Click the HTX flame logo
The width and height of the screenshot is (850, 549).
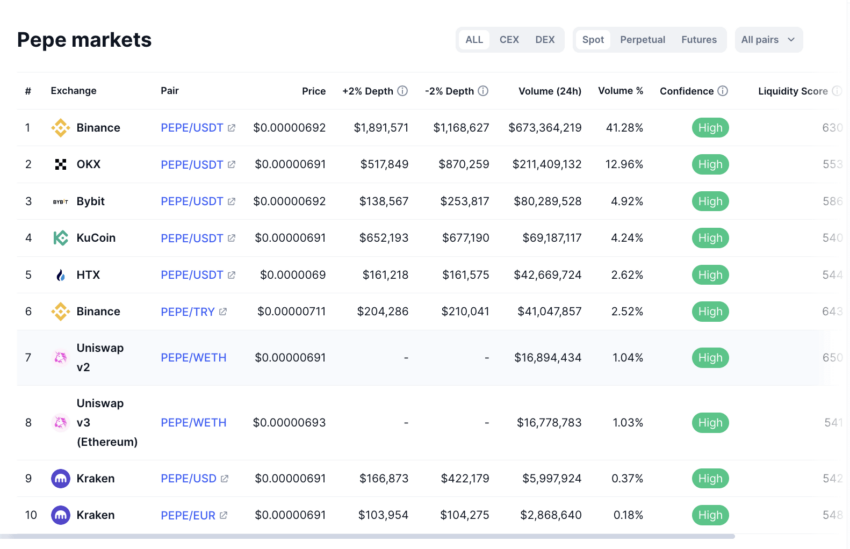(60, 275)
